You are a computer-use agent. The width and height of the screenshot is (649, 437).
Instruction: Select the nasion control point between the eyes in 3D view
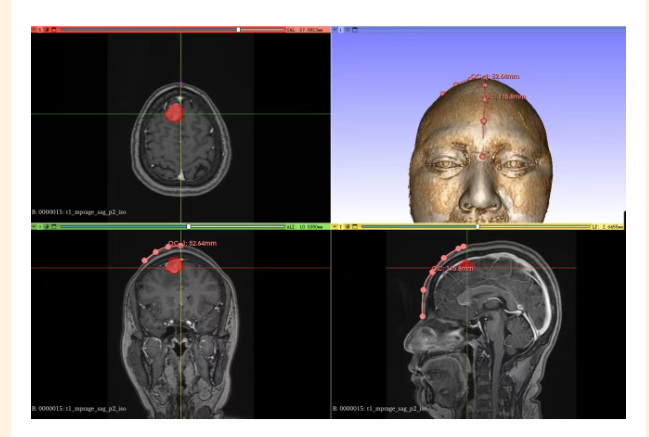pyautogui.click(x=483, y=156)
